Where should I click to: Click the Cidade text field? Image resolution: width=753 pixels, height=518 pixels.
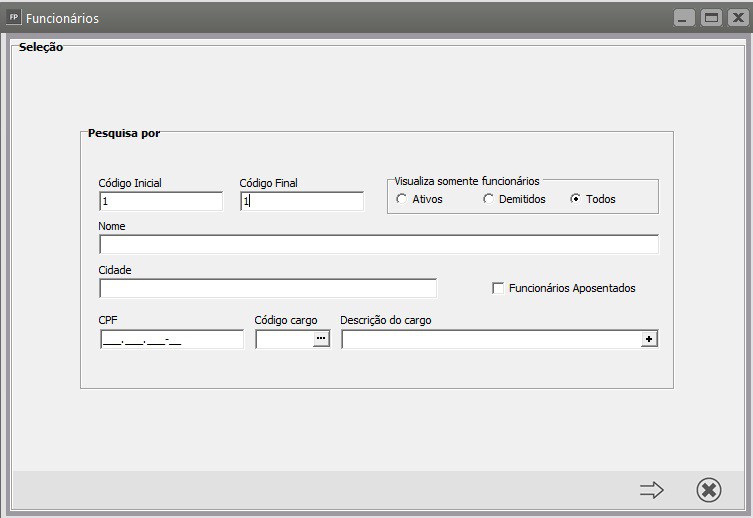coord(268,289)
